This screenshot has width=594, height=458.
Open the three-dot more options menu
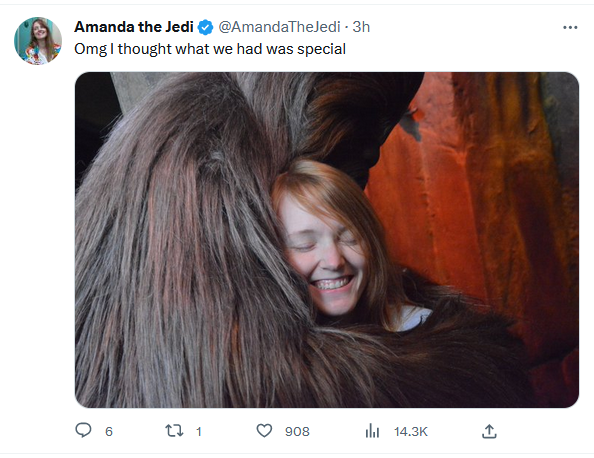pos(570,27)
